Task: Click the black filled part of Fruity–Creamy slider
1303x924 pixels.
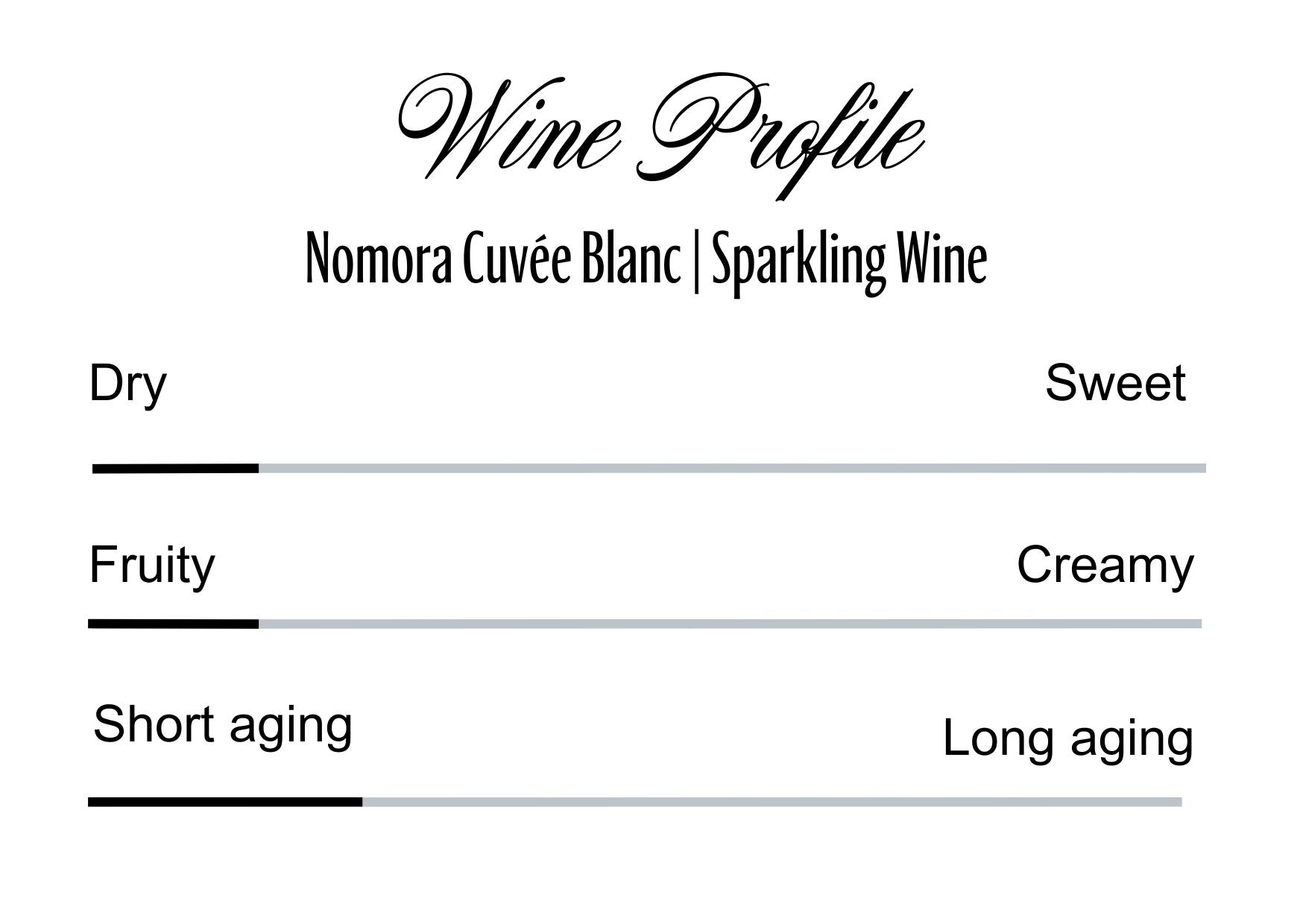Action: point(173,624)
